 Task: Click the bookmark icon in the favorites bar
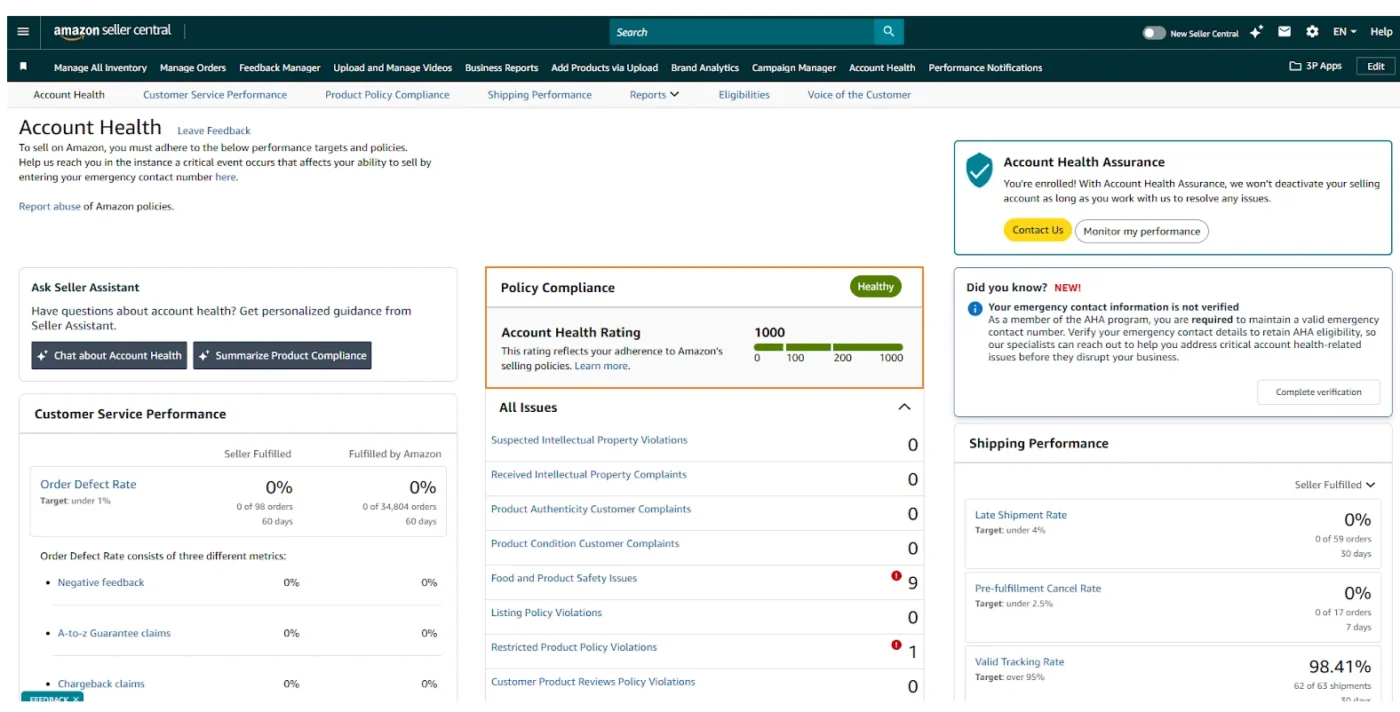click(24, 67)
